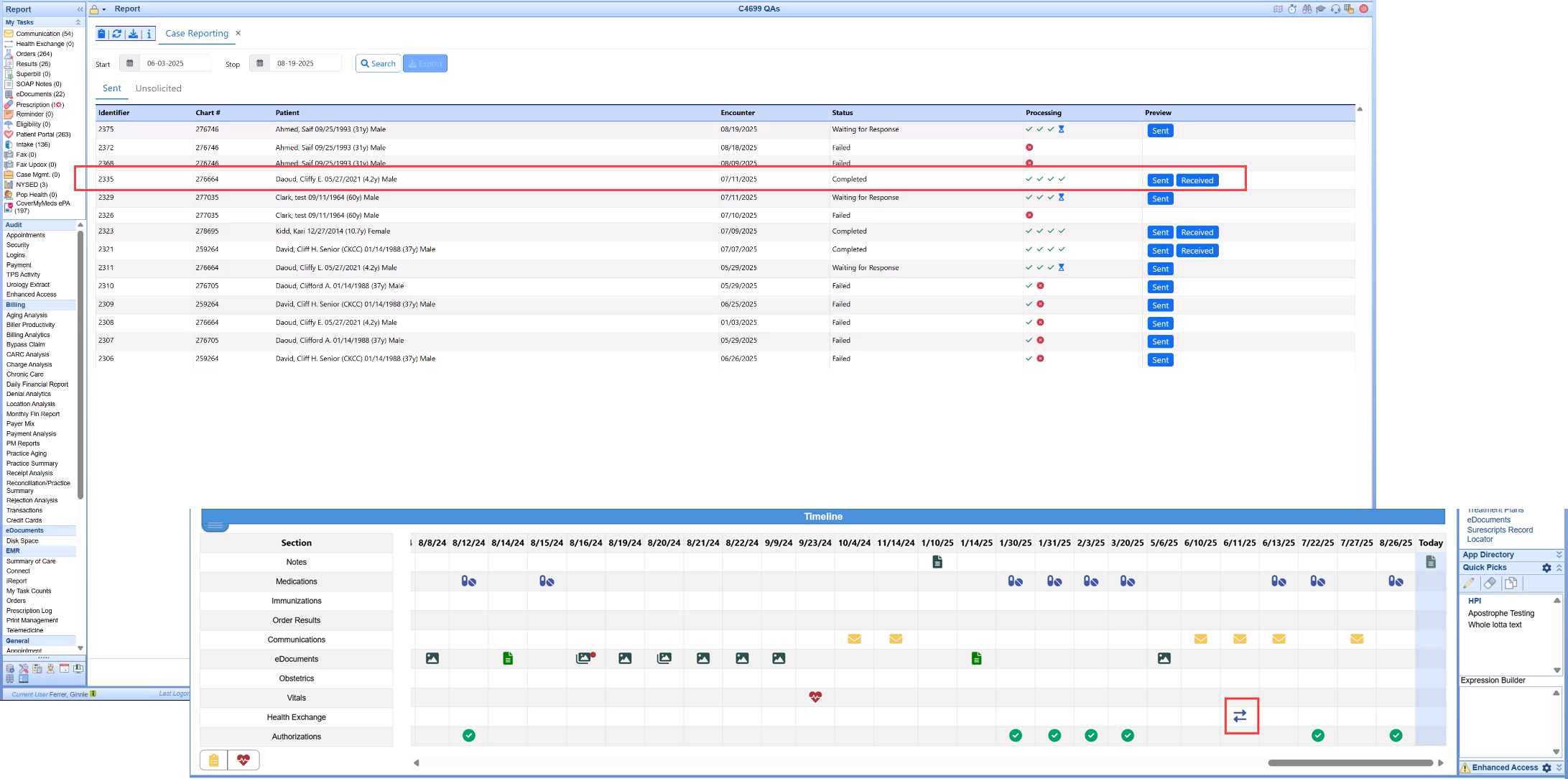
Task: Open the lock dropdown arrow
Action: coord(104,9)
